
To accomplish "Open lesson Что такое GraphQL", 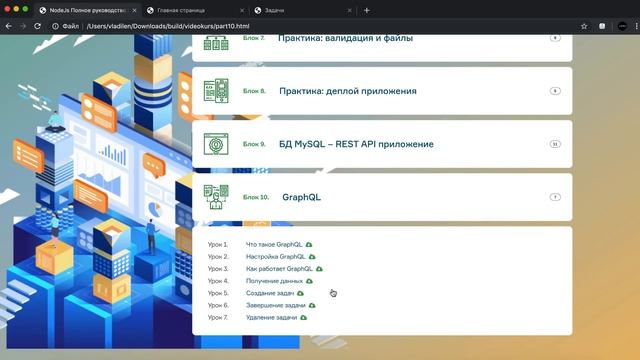I will [274, 244].
